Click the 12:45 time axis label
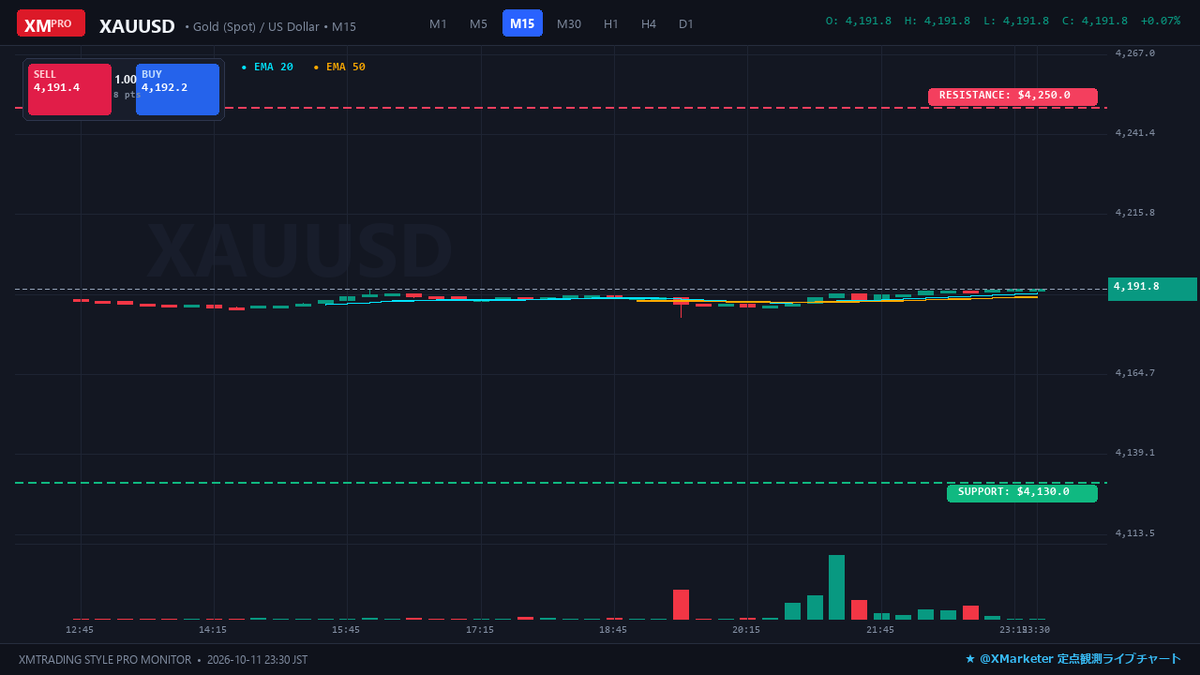The width and height of the screenshot is (1200, 675). 80,630
